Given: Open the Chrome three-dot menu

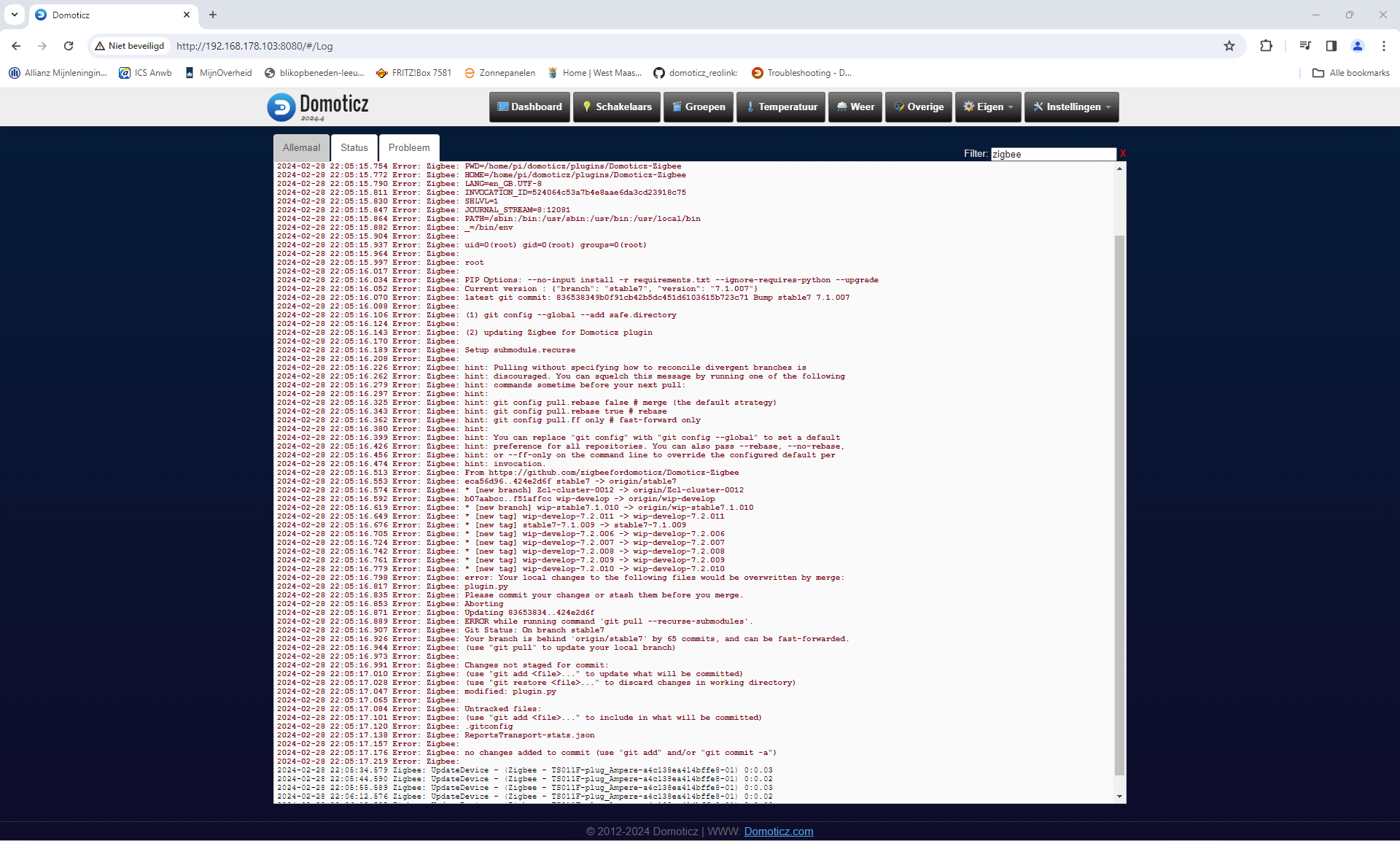Looking at the screenshot, I should click(x=1384, y=46).
